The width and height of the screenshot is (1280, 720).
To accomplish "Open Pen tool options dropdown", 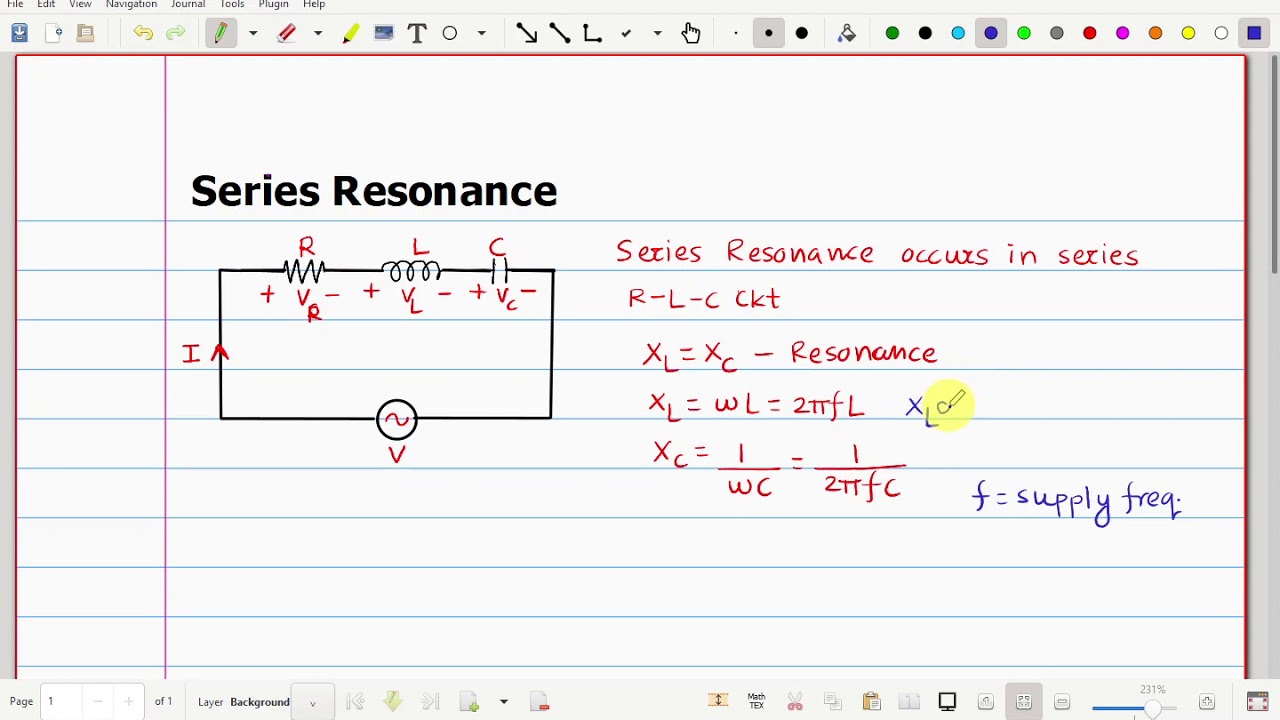I will (253, 33).
